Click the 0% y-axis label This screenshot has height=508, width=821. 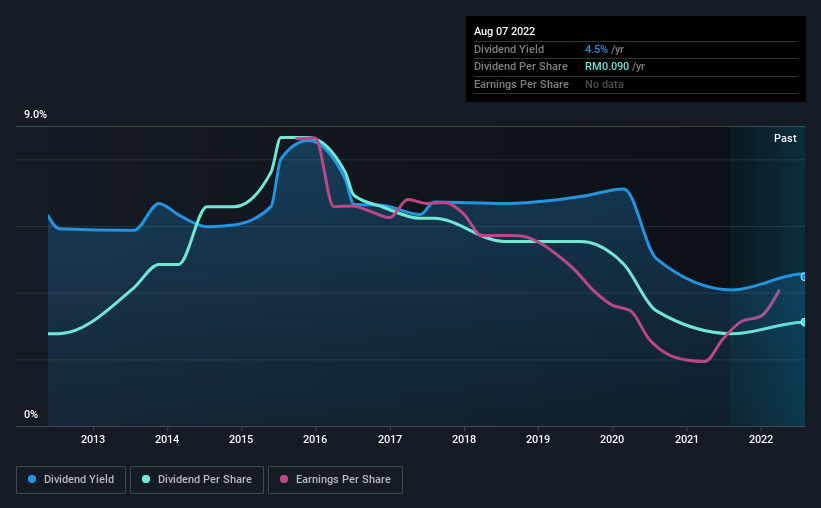click(31, 414)
